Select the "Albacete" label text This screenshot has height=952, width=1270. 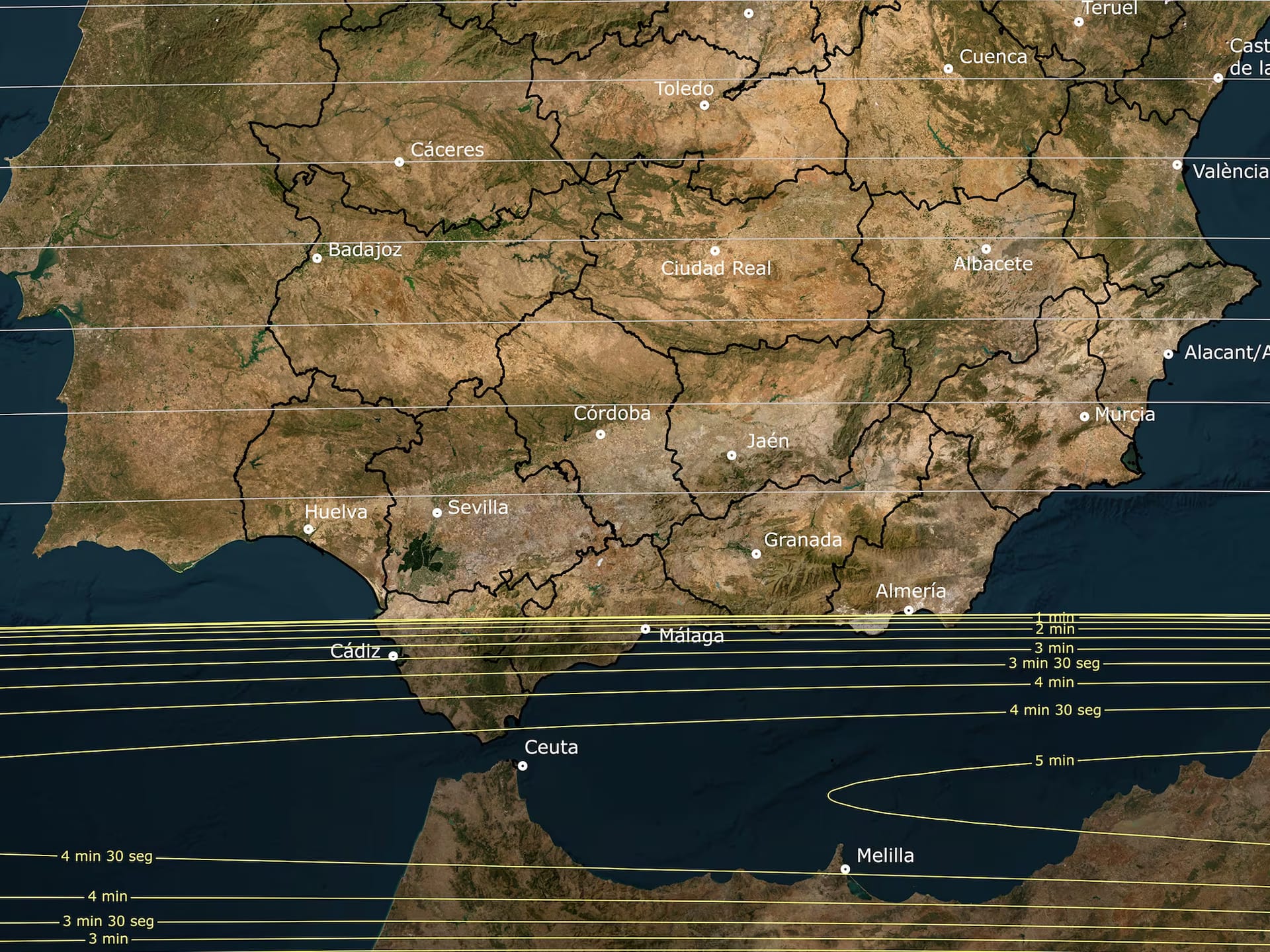993,264
